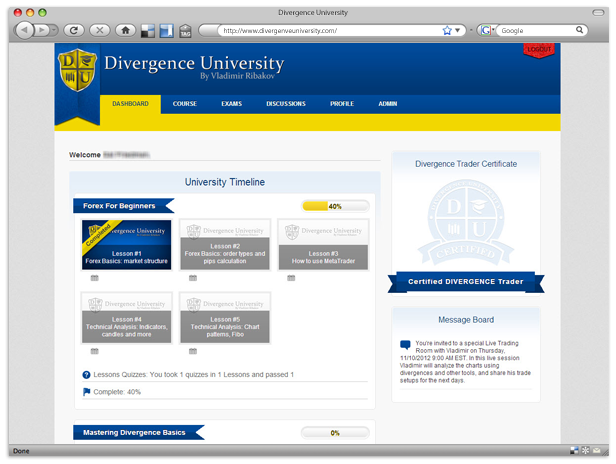Open the EXAMS tab
Viewport: 616px width, 464px height.
click(x=231, y=104)
